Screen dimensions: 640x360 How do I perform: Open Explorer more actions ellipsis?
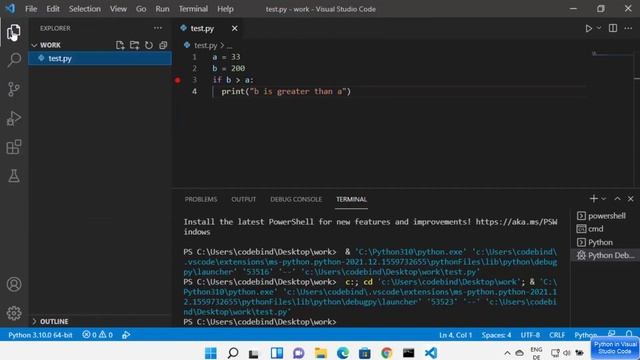point(158,28)
